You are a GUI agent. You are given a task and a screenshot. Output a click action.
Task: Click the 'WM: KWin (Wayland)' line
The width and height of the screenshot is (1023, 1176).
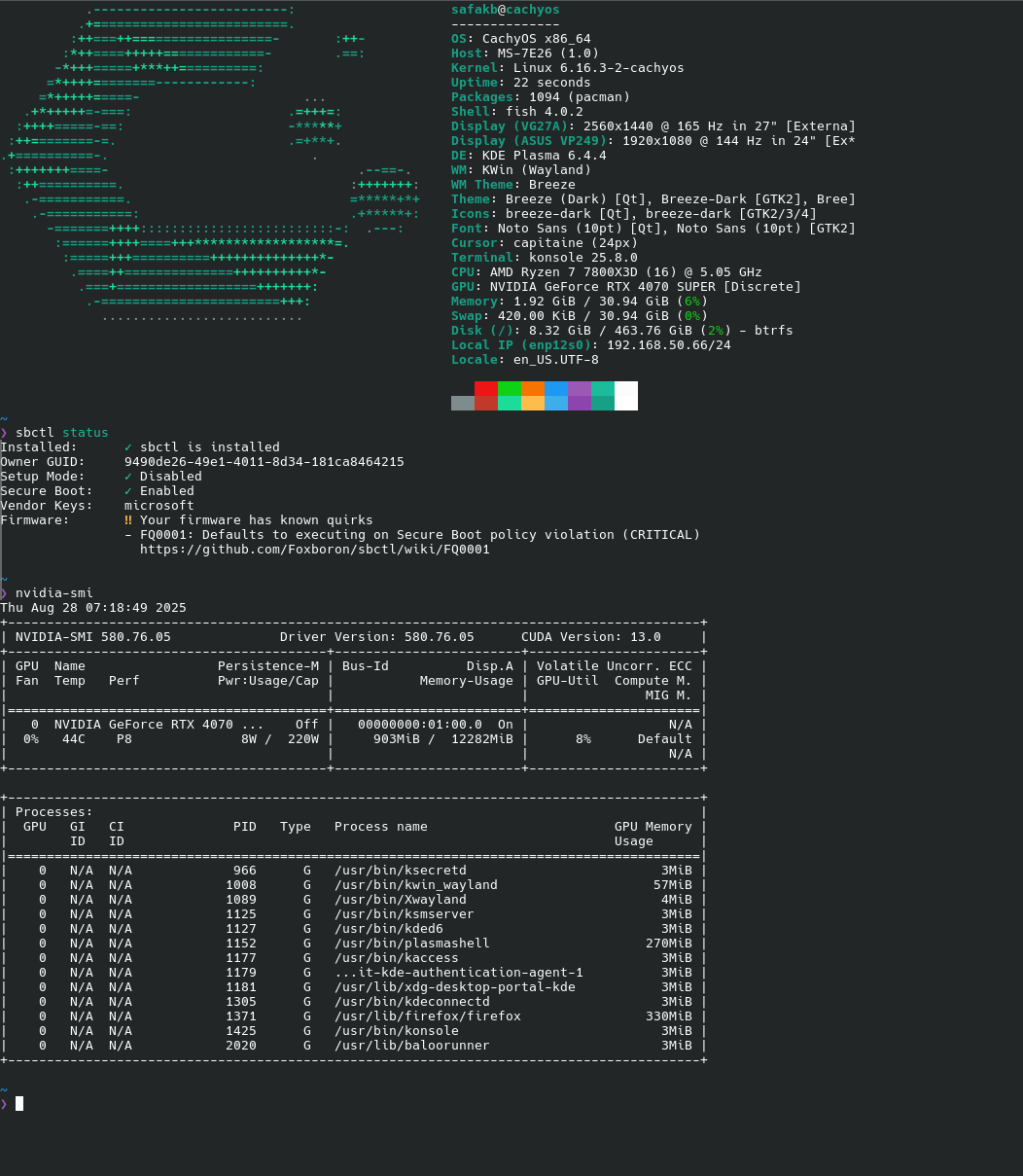click(521, 170)
